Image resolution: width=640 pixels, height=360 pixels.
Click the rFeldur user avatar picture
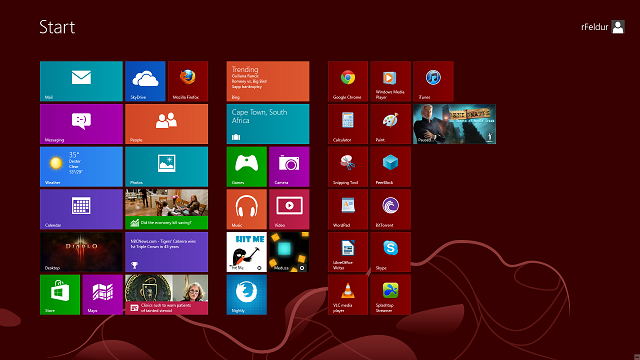[618, 27]
